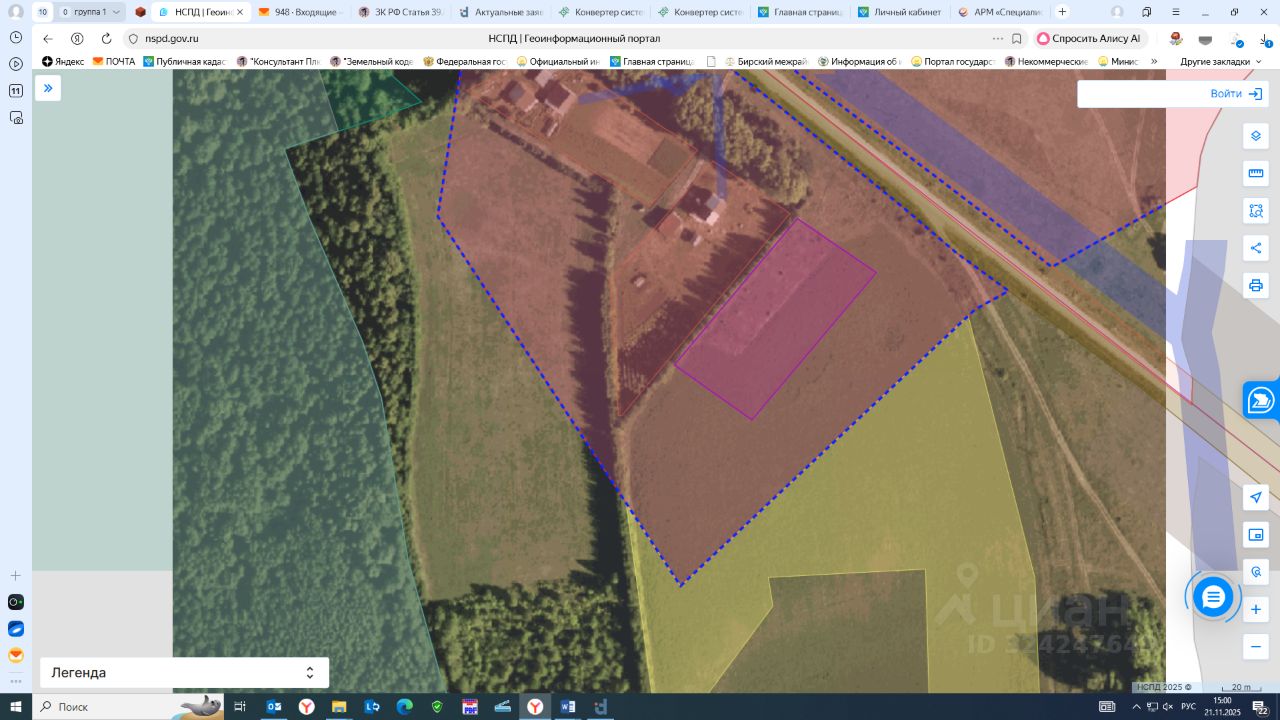Image resolution: width=1280 pixels, height=720 pixels.
Task: Open the Windows Start menu
Action: click(16, 707)
